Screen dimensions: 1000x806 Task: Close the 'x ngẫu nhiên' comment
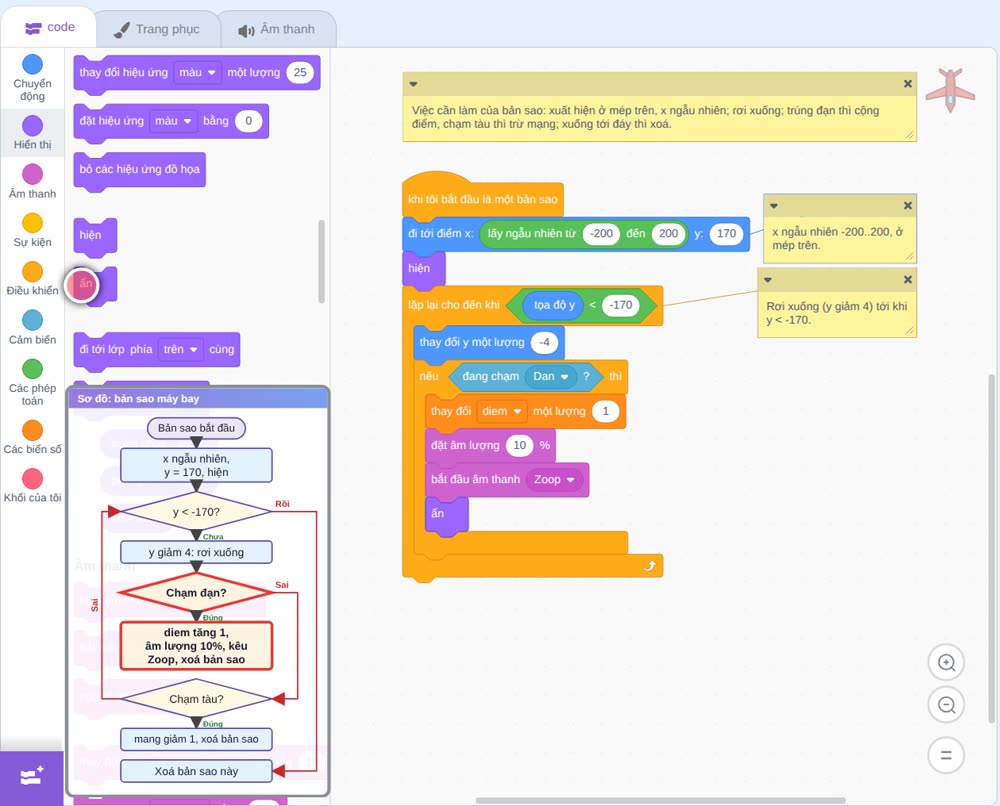[908, 205]
